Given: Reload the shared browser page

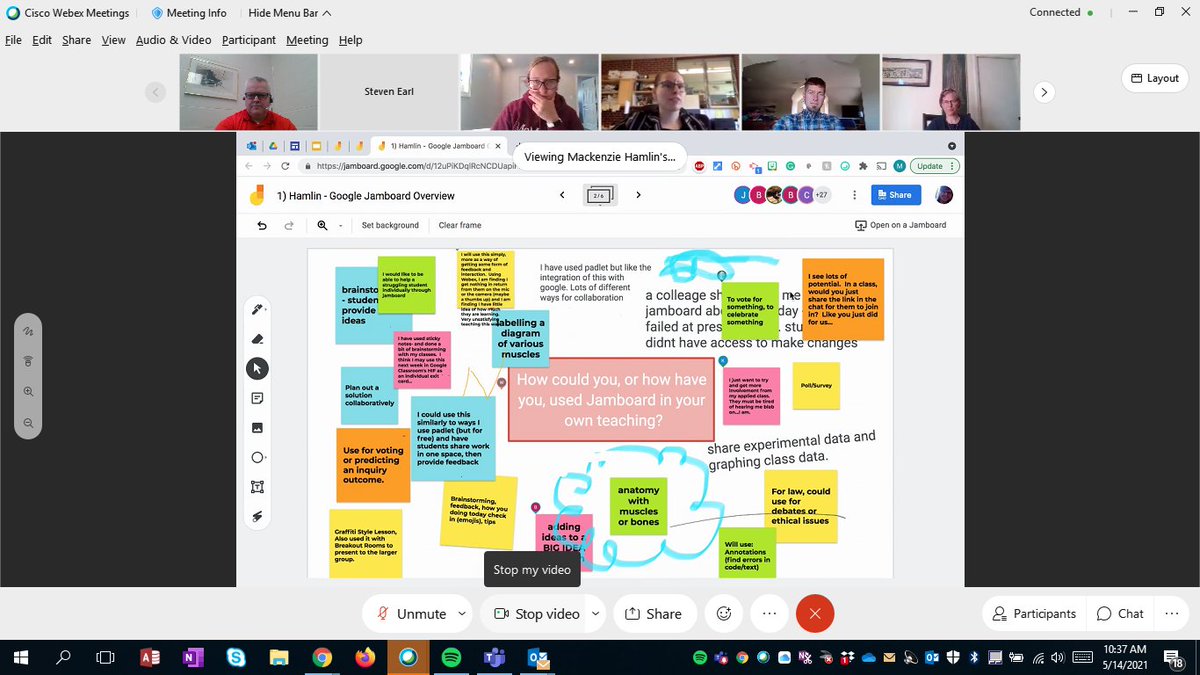Looking at the screenshot, I should 286,166.
